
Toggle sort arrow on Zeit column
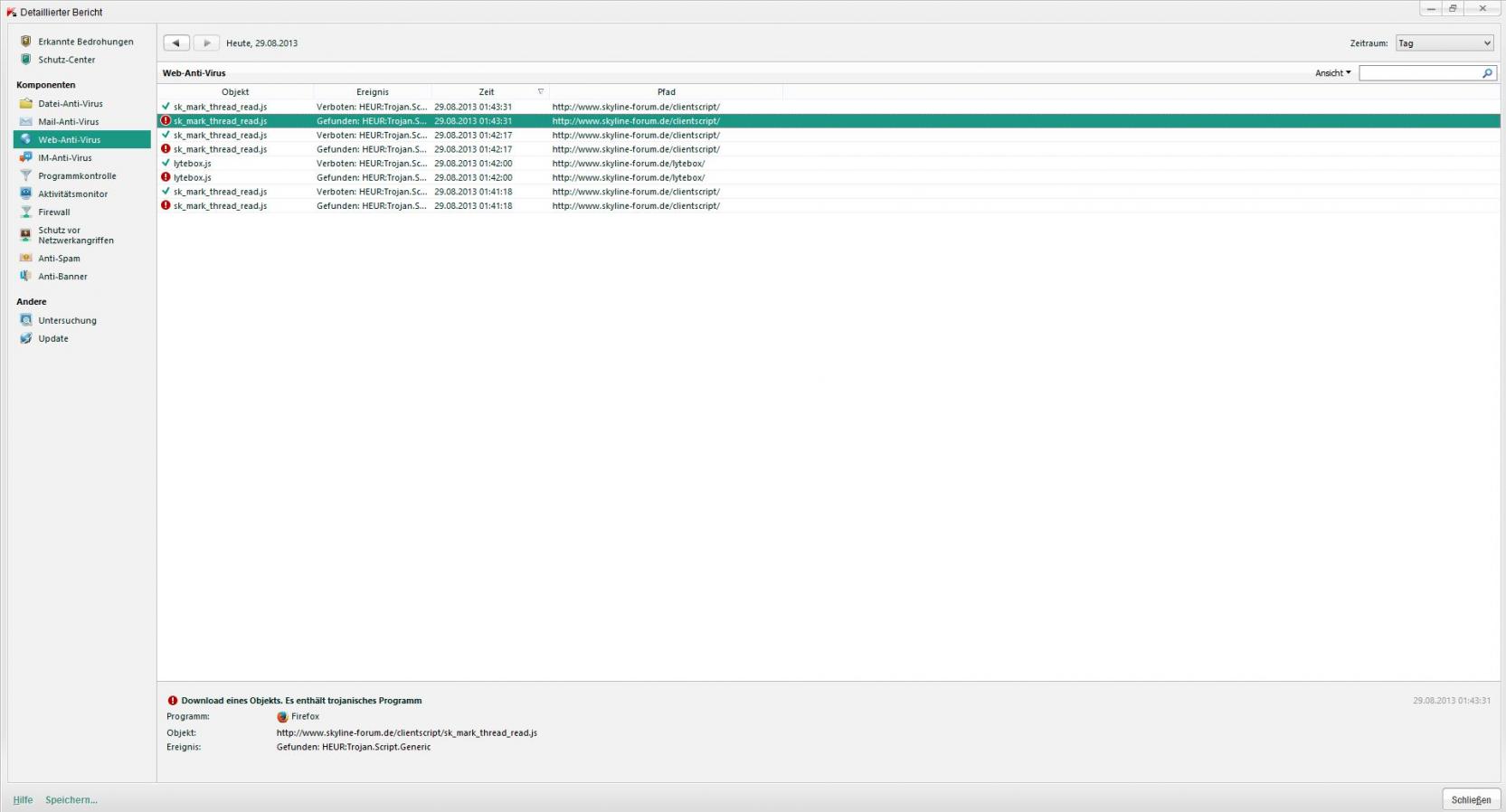click(541, 92)
